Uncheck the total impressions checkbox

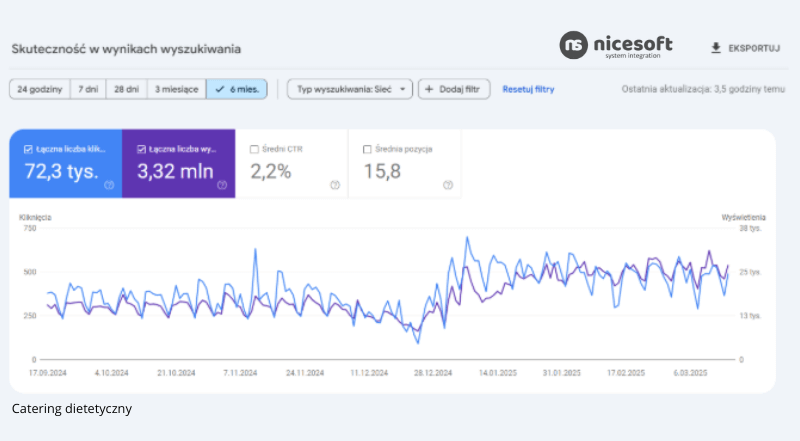[x=141, y=149]
